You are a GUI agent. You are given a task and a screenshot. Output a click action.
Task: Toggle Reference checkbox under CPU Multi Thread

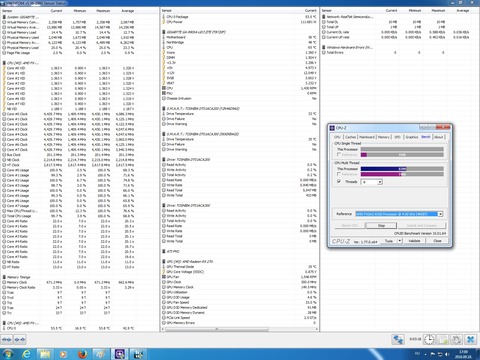[x=339, y=174]
